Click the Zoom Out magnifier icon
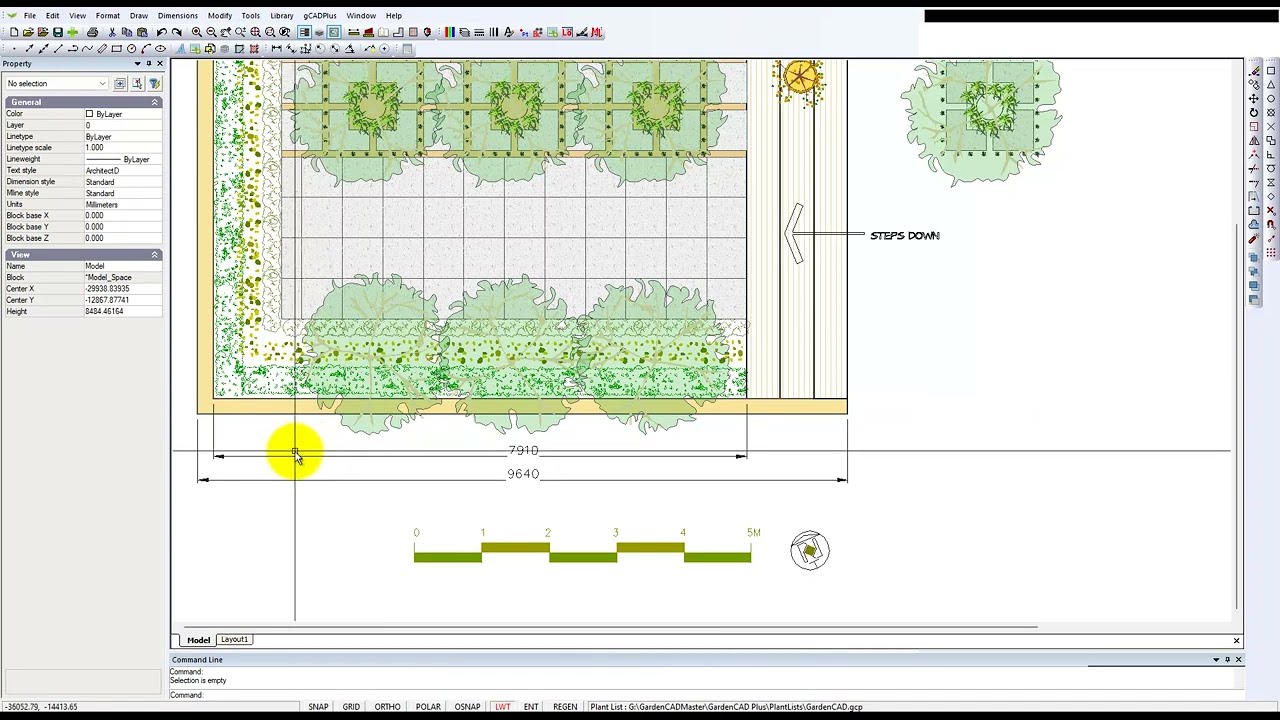Screen dimensions: 1280x720 tap(211, 32)
